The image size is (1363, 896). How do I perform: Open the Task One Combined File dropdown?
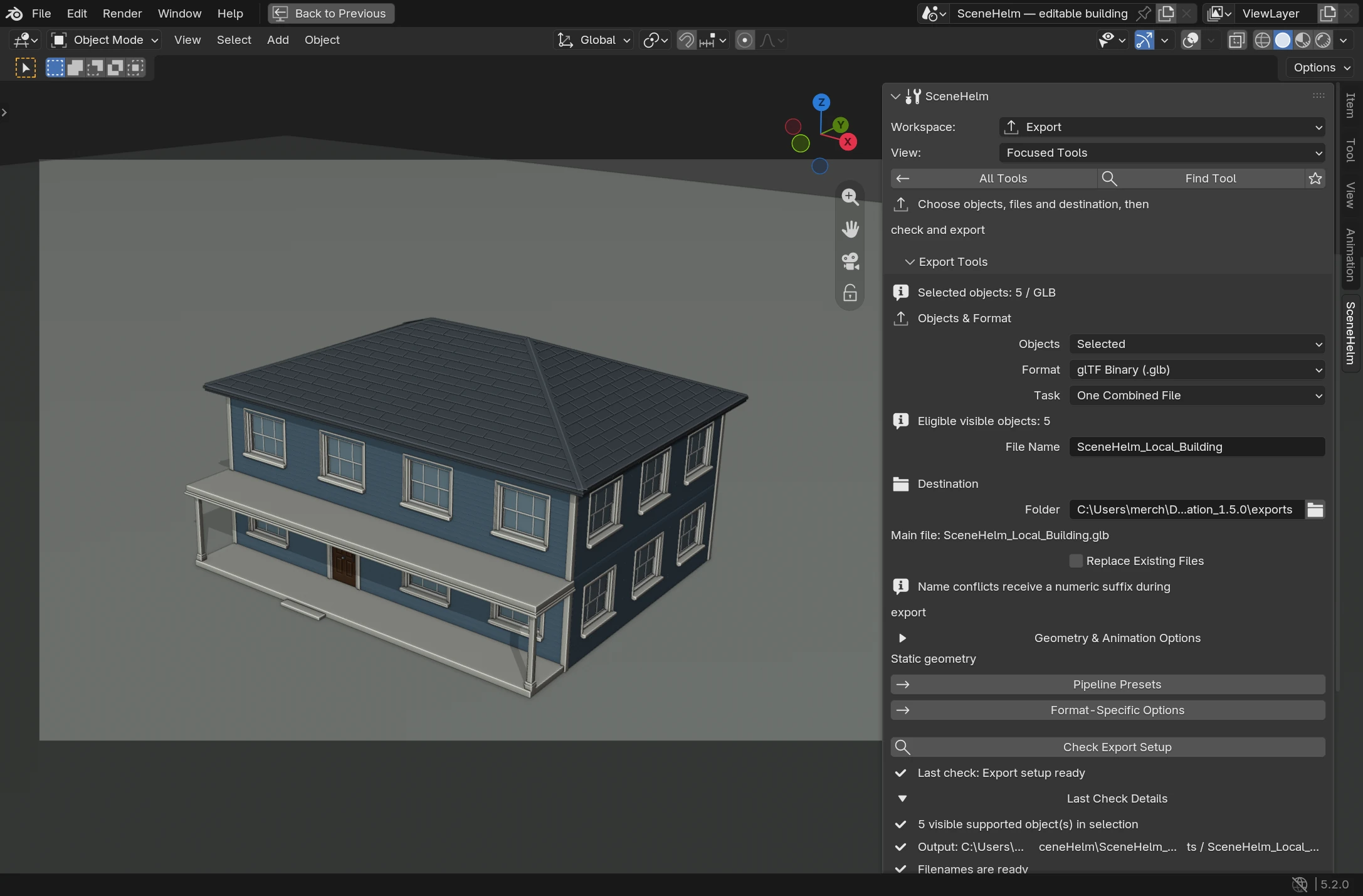(1197, 396)
